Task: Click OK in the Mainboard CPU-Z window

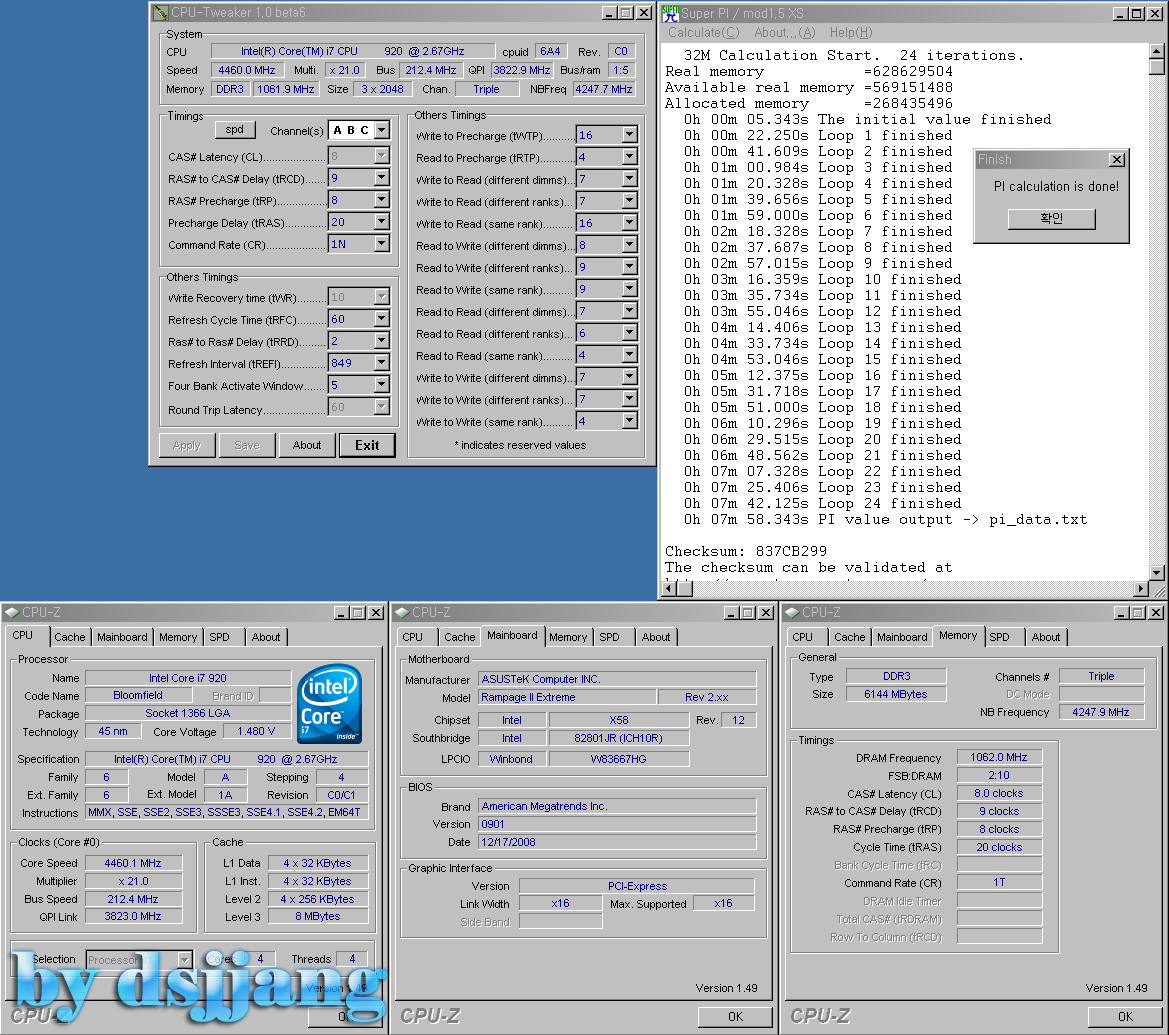Action: coord(735,1016)
